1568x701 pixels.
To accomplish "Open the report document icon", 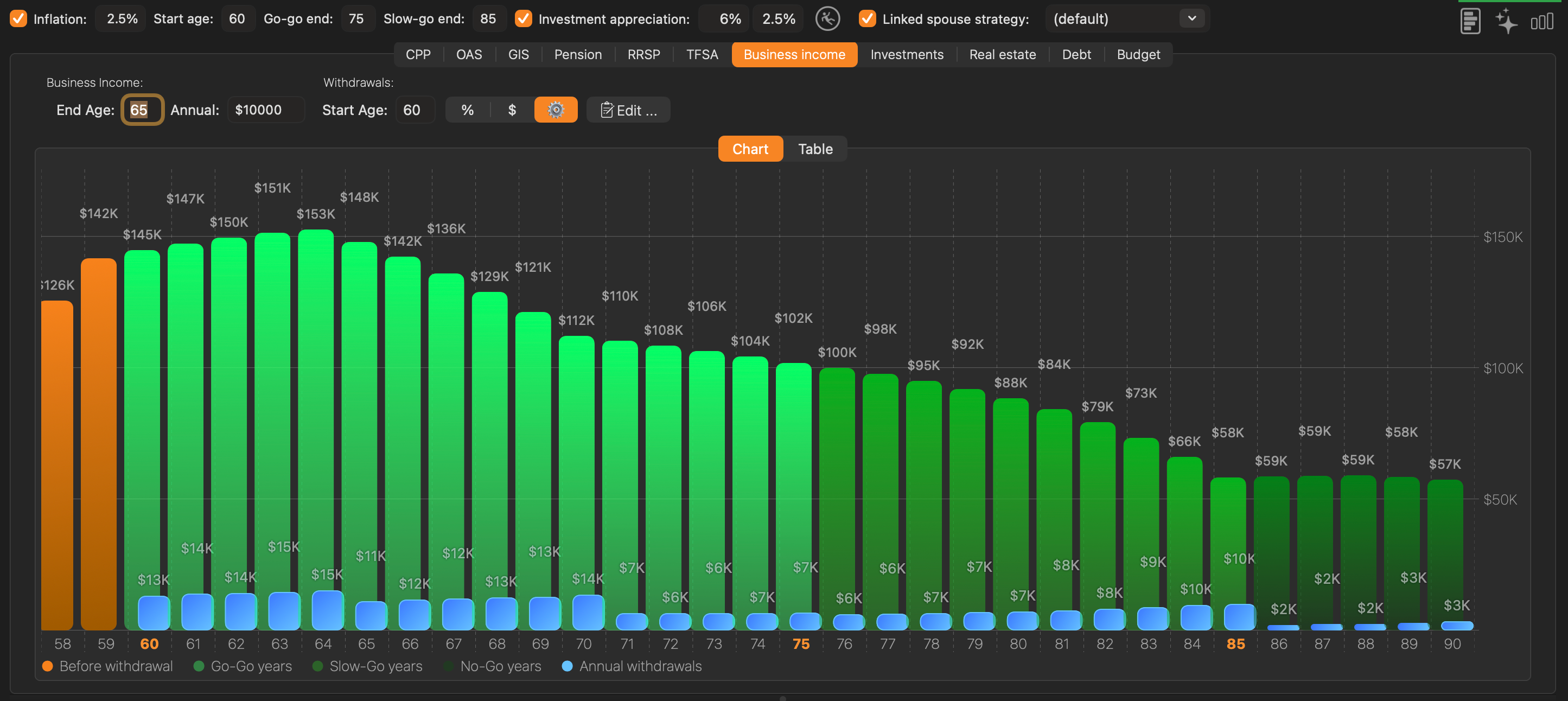I will [x=1470, y=21].
